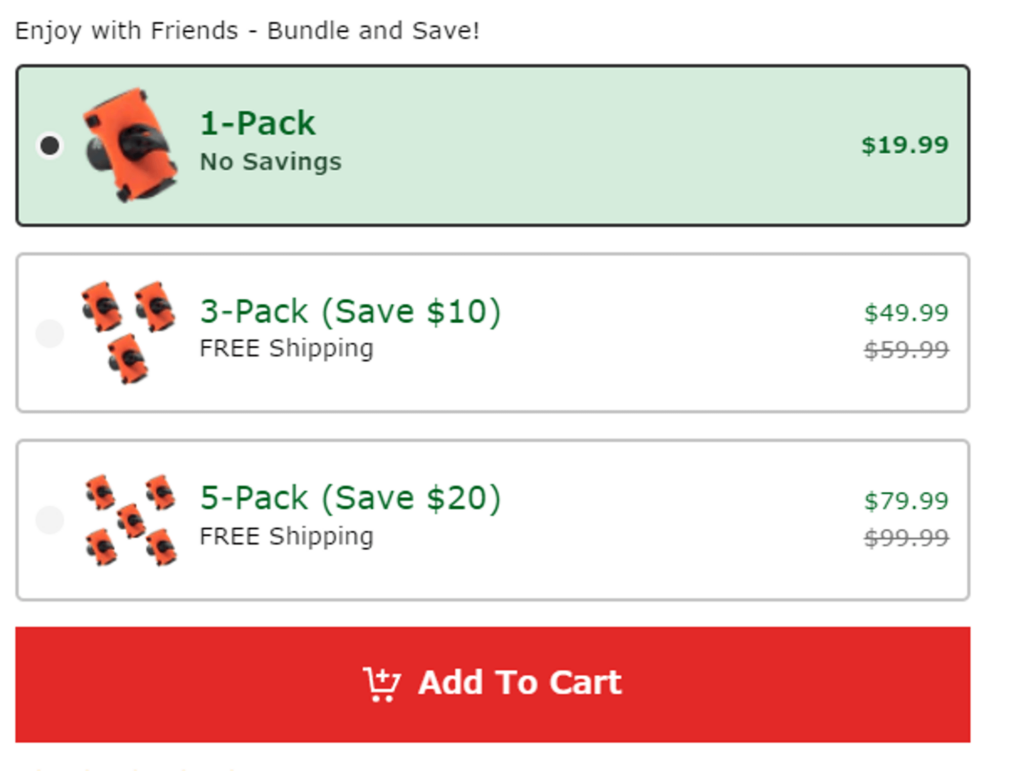Click the "No Savings" label
1024x771 pixels.
270,162
